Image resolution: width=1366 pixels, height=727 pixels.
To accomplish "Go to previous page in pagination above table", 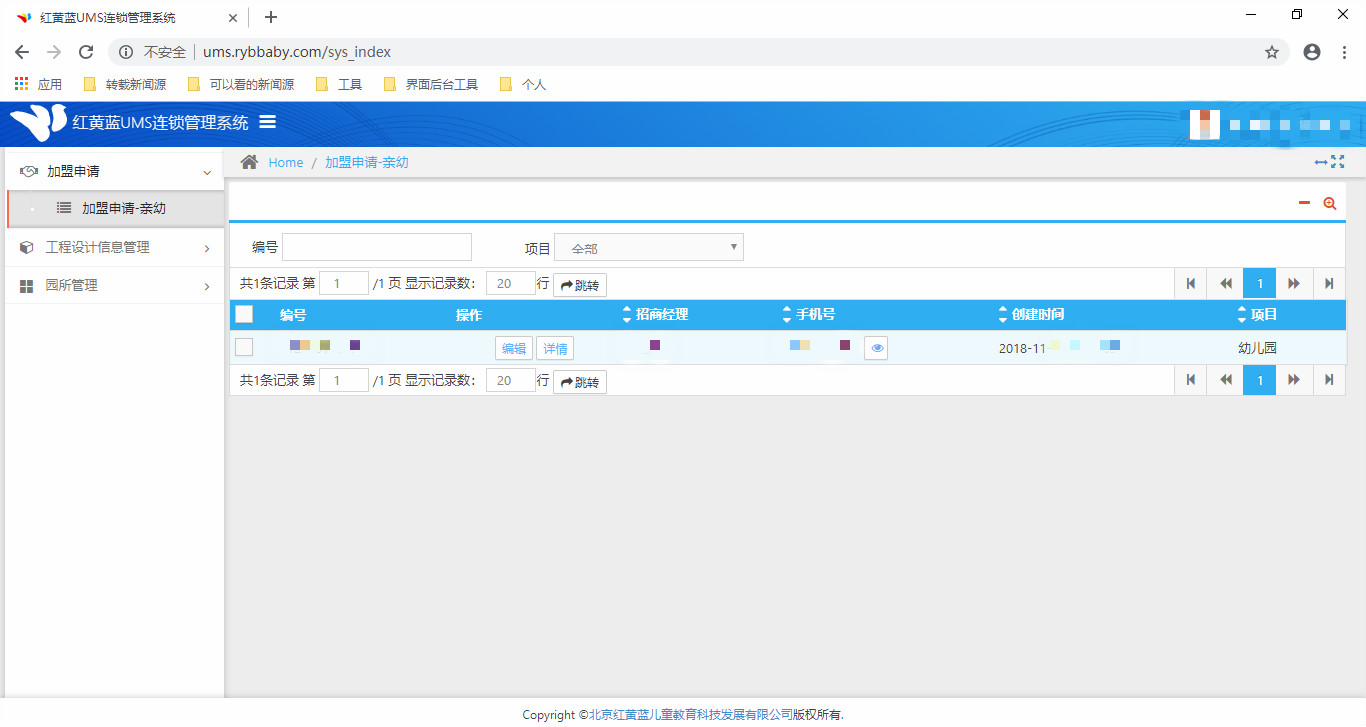I will [x=1225, y=284].
